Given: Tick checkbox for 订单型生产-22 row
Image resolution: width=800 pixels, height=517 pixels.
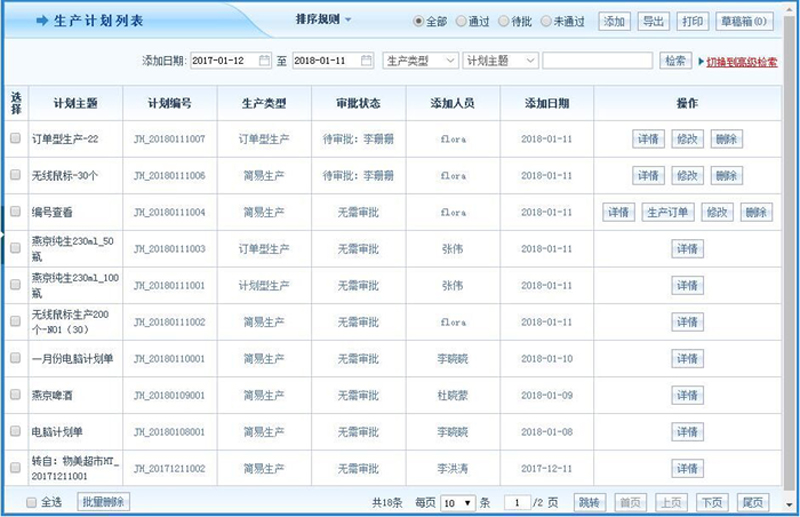Looking at the screenshot, I should tap(15, 138).
